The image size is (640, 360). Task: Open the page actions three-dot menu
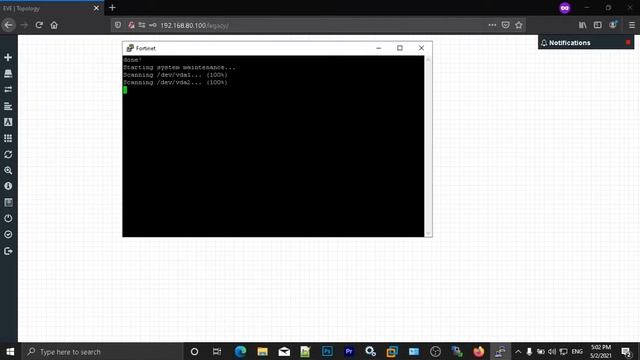tap(492, 25)
